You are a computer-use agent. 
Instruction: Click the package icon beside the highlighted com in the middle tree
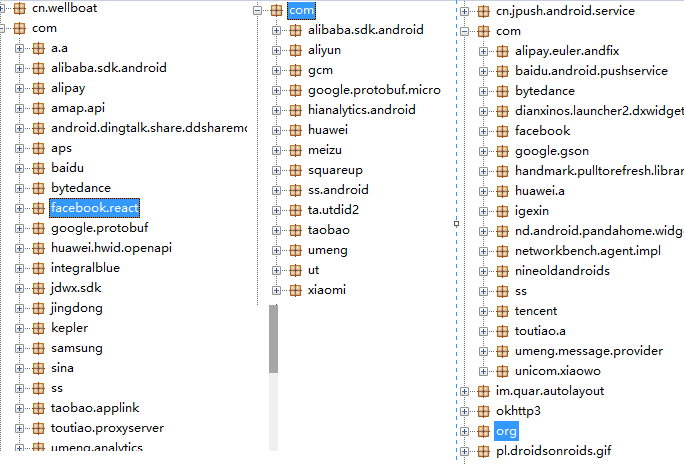pos(277,10)
